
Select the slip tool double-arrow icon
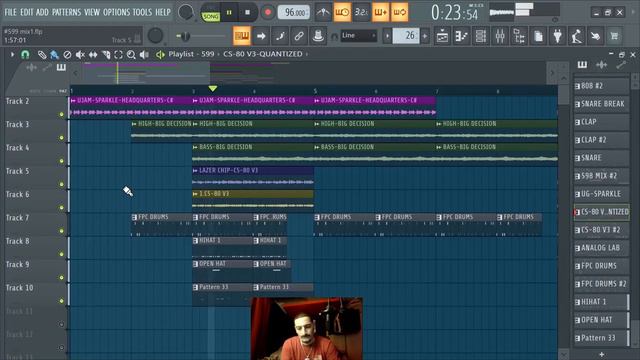pos(93,54)
